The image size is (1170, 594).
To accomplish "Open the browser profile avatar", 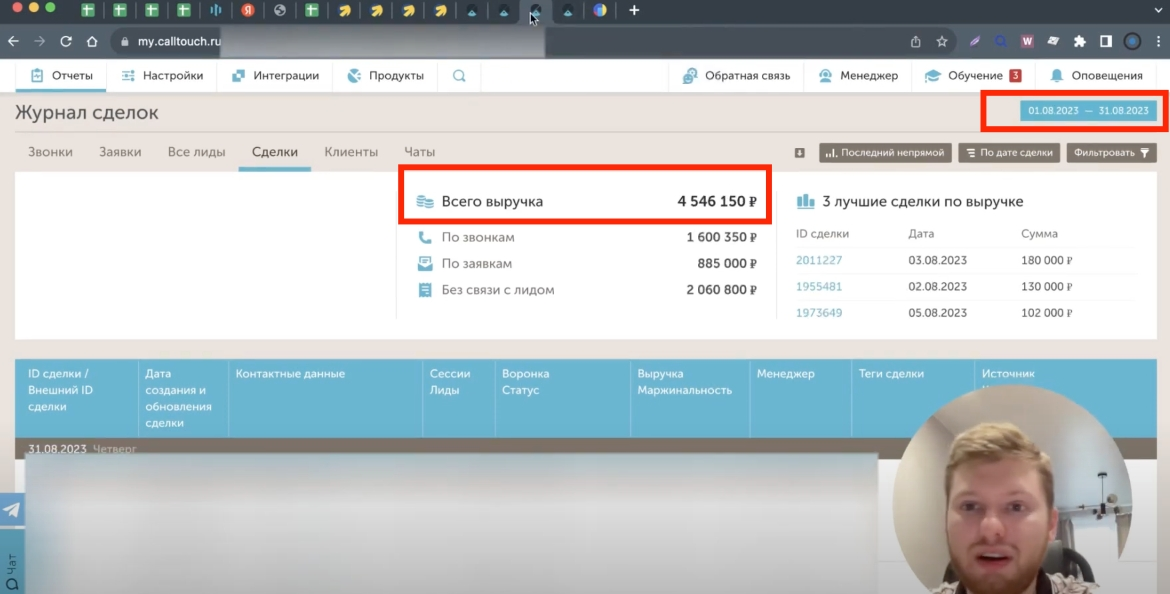I will pyautogui.click(x=1132, y=42).
